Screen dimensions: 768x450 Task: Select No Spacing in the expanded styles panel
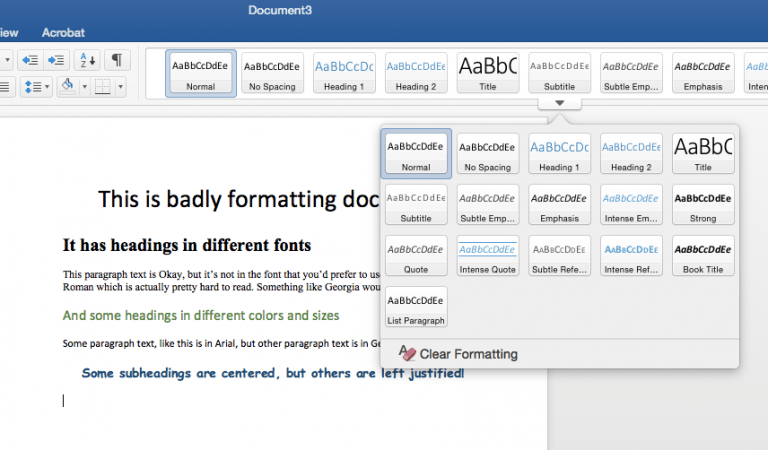click(x=488, y=154)
